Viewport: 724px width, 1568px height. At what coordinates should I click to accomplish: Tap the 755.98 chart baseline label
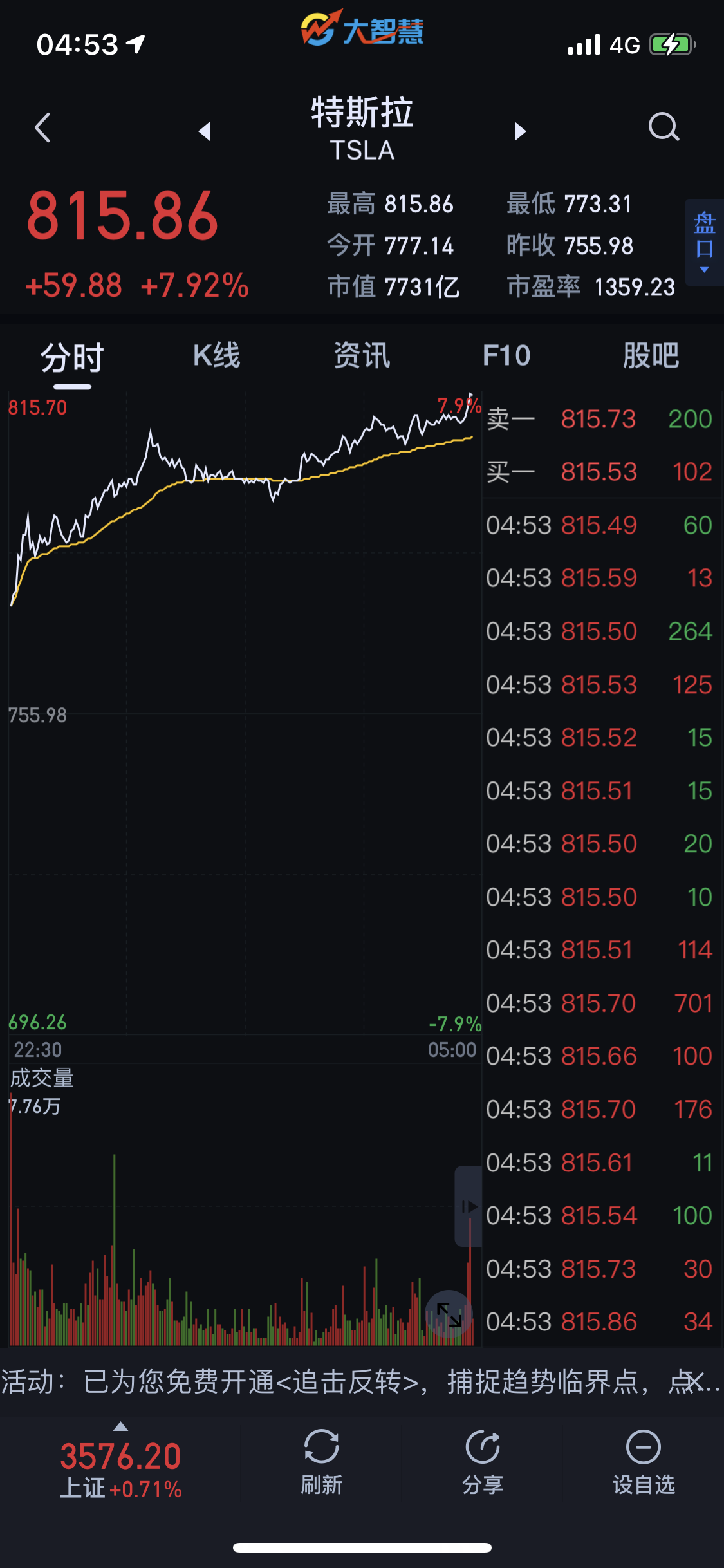(x=37, y=715)
